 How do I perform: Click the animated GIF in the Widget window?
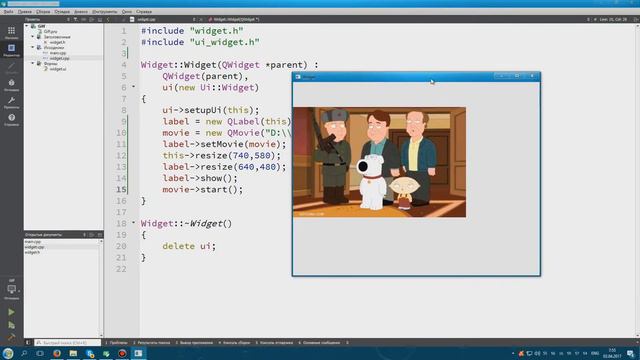pyautogui.click(x=379, y=162)
